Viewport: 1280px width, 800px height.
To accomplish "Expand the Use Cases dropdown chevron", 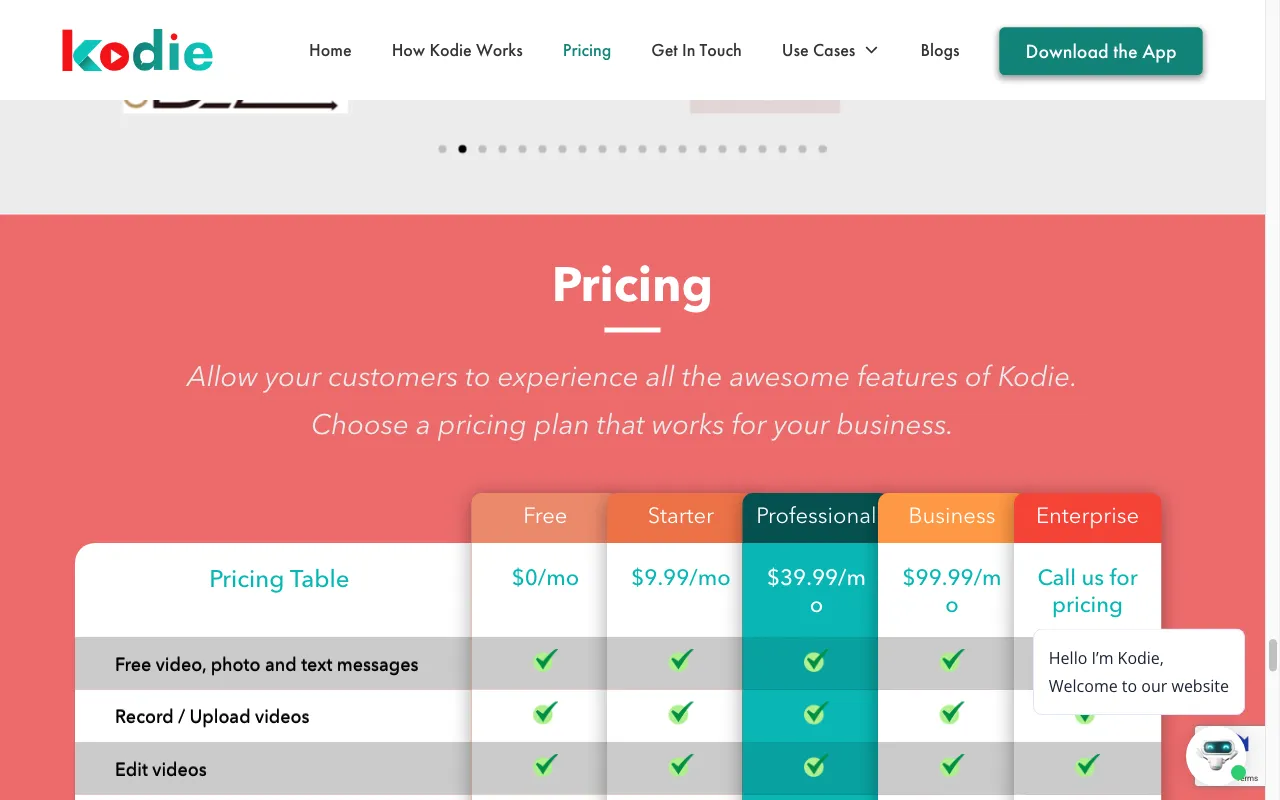I will point(871,50).
